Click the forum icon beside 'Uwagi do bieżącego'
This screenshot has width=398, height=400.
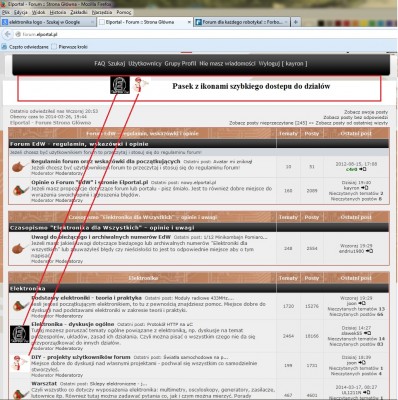(19, 248)
